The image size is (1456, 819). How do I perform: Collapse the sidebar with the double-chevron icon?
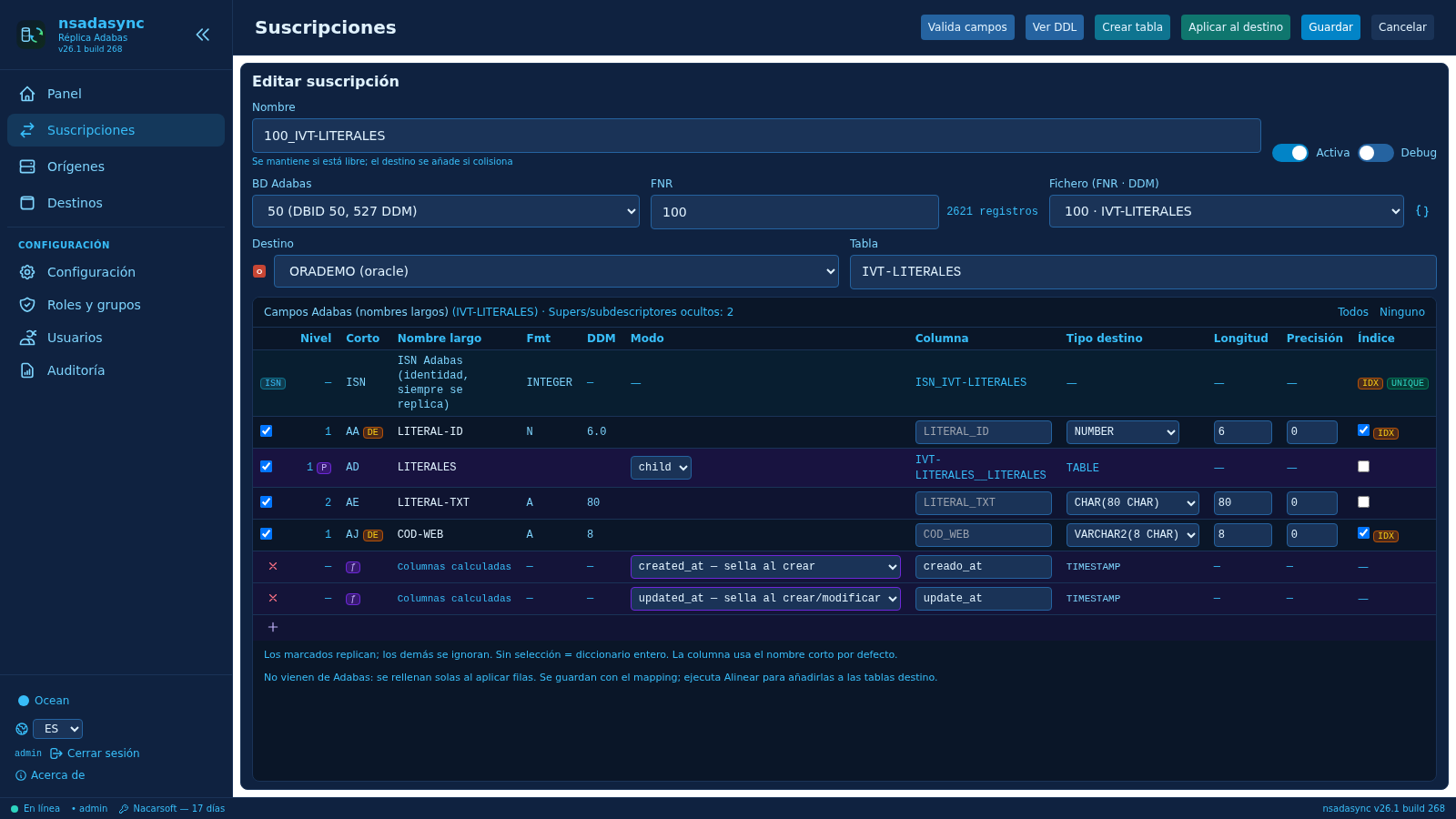pos(203,35)
